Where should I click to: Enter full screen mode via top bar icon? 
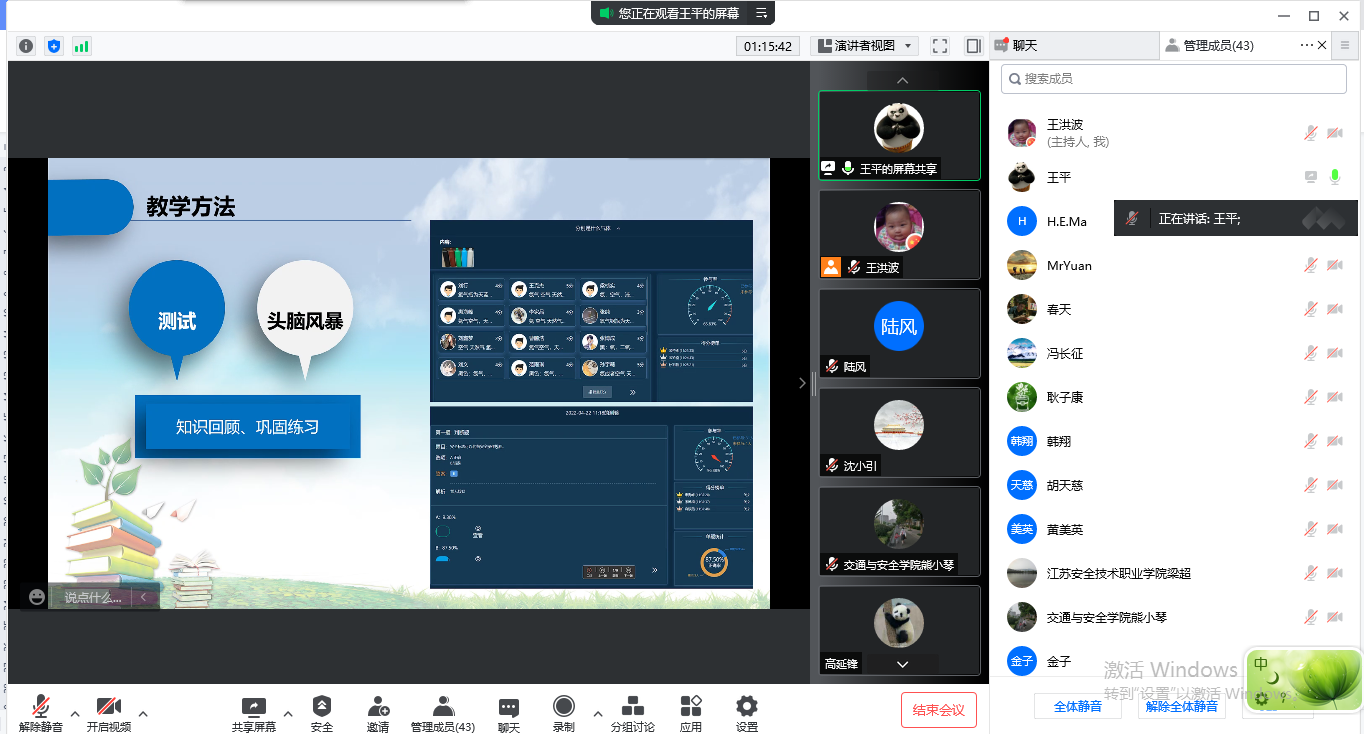pos(939,46)
